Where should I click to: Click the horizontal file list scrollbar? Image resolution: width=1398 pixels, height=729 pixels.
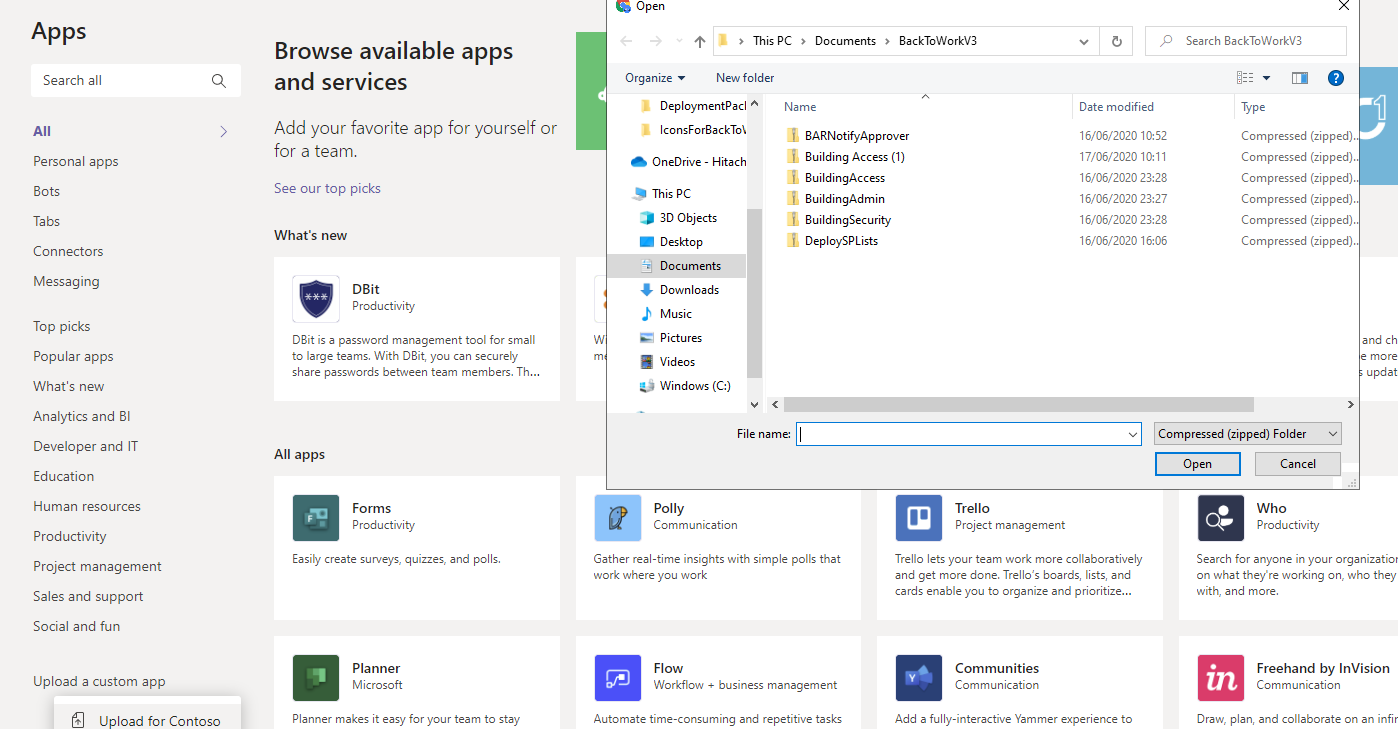coord(1019,405)
